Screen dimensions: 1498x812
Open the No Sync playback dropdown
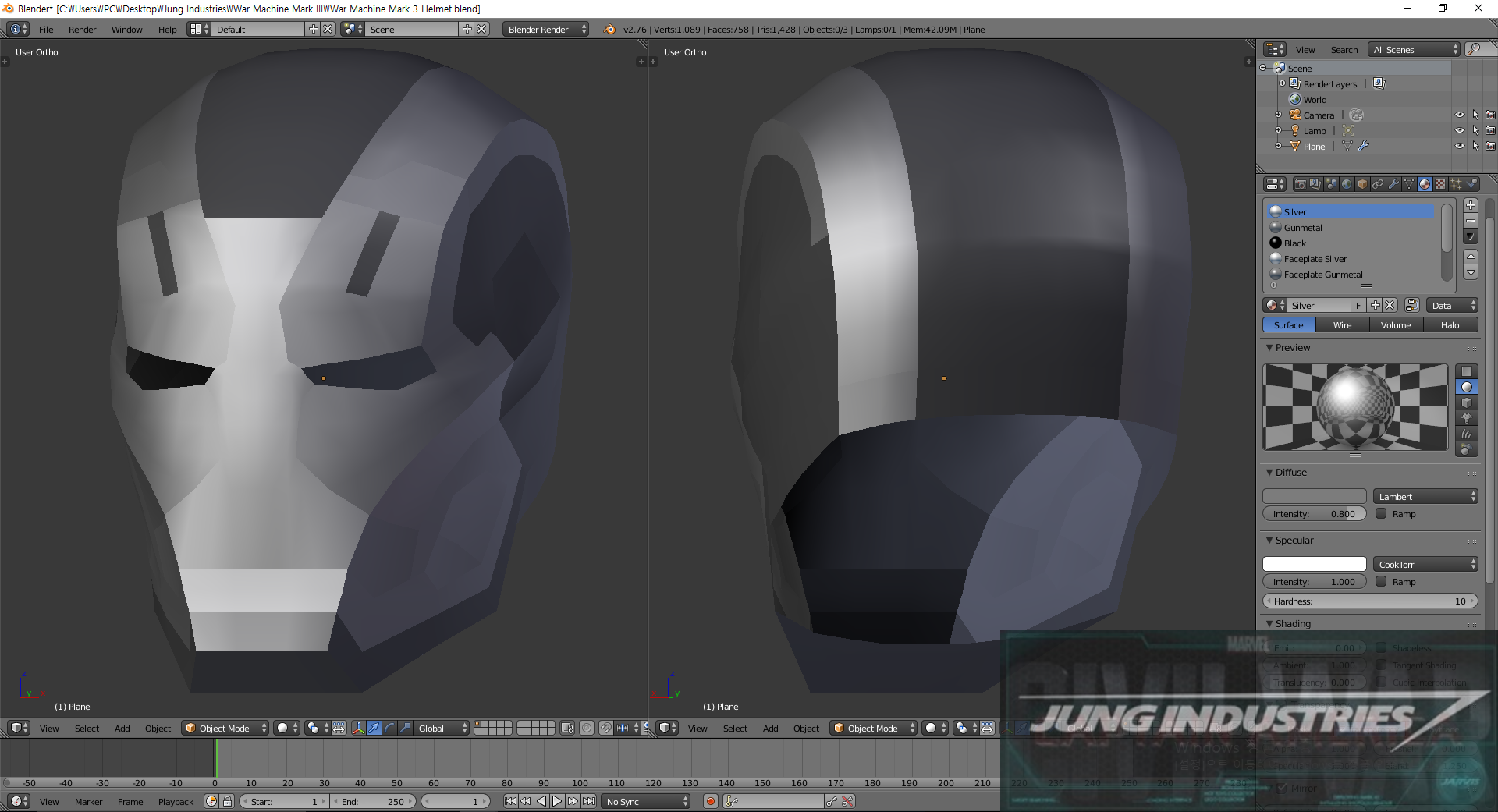(x=647, y=801)
